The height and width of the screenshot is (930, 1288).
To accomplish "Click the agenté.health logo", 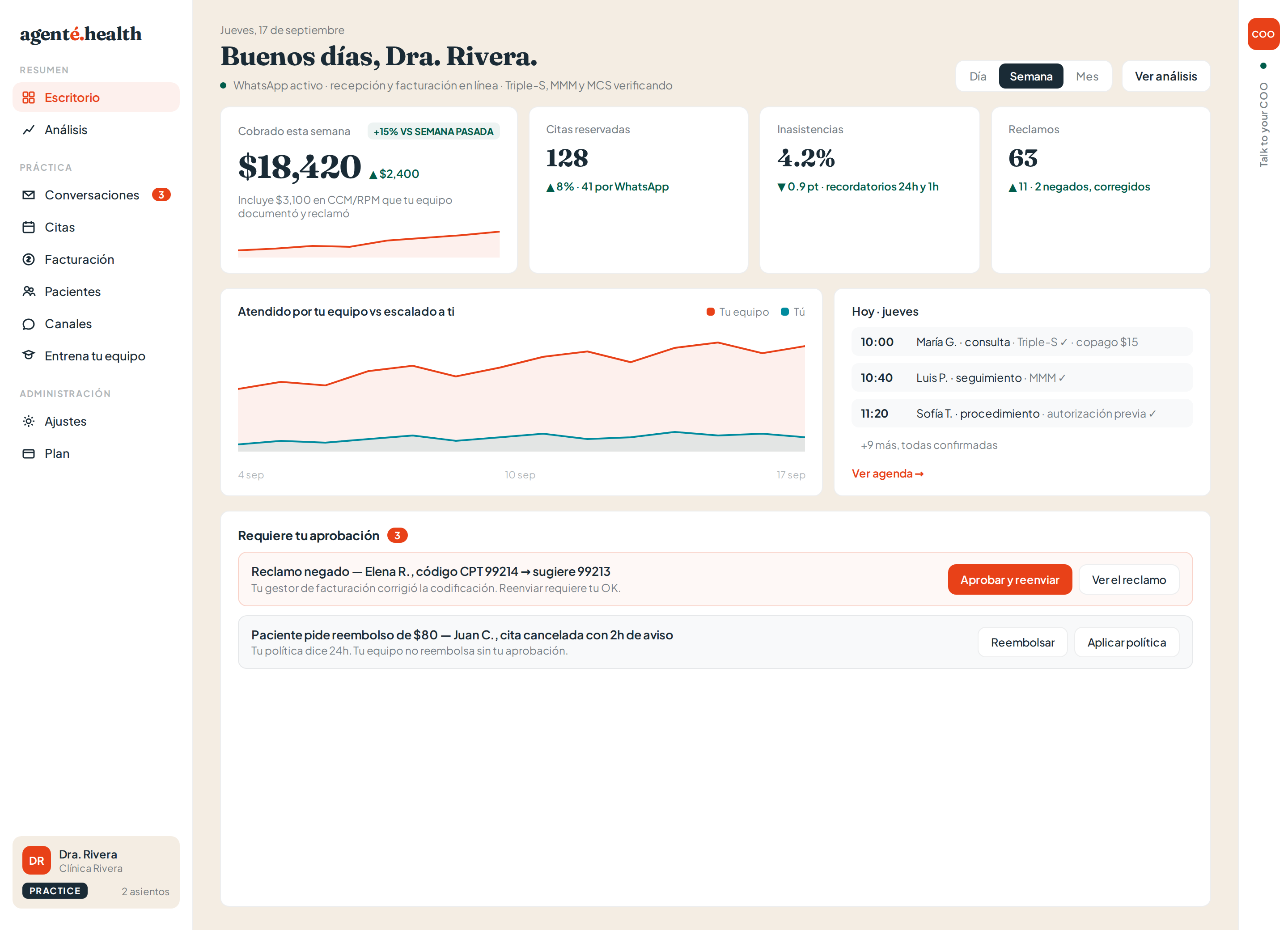I will (x=80, y=34).
